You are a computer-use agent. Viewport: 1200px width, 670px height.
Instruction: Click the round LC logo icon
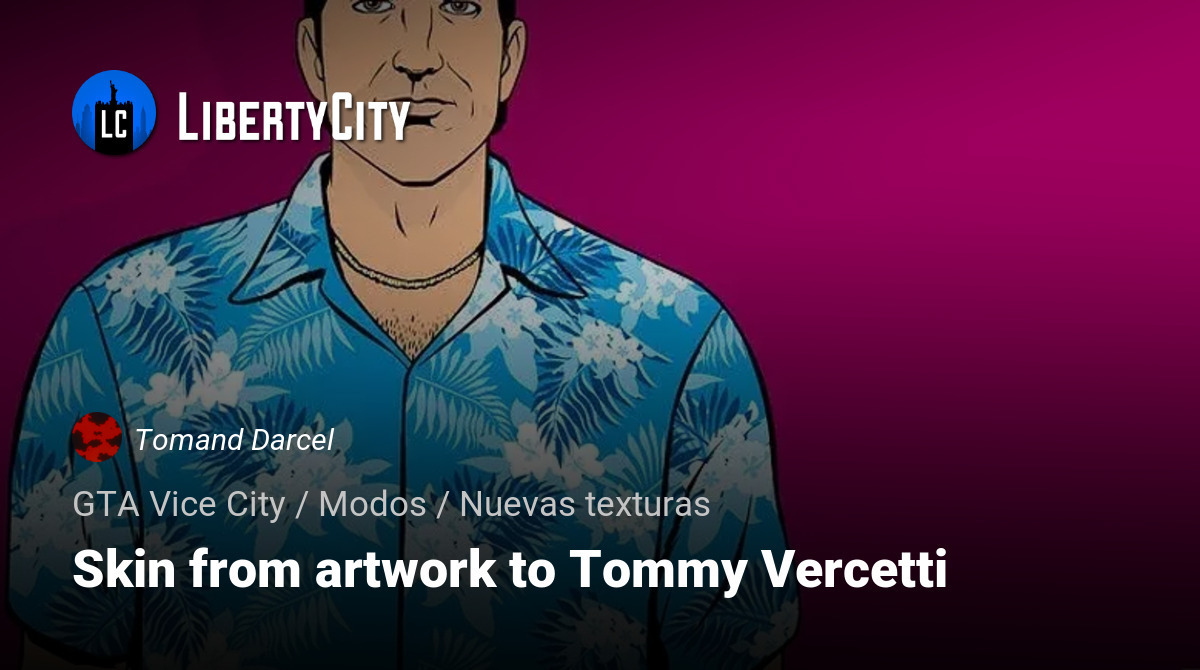[x=114, y=112]
